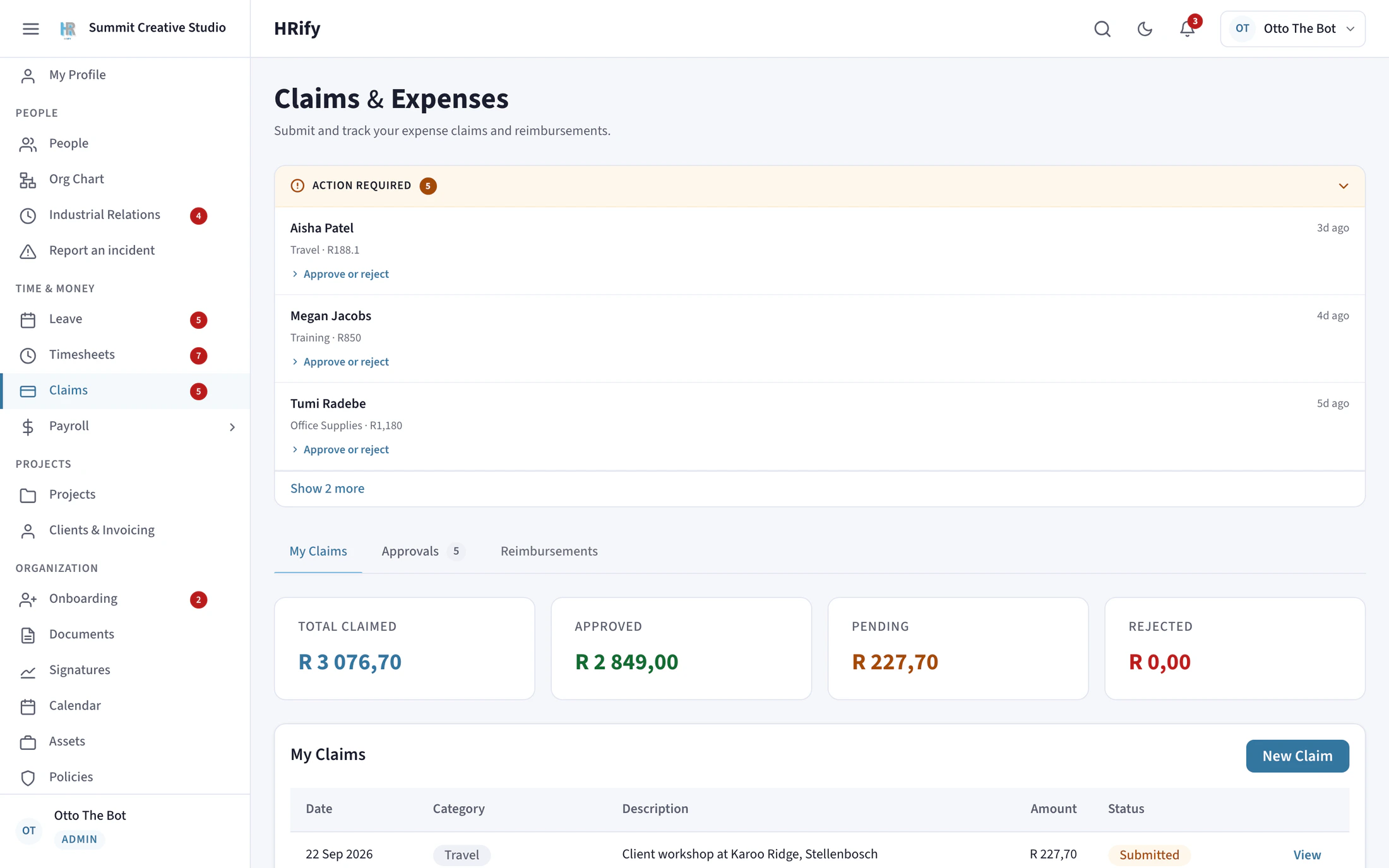The image size is (1389, 868).
Task: Click the Org Chart icon
Action: (28, 180)
